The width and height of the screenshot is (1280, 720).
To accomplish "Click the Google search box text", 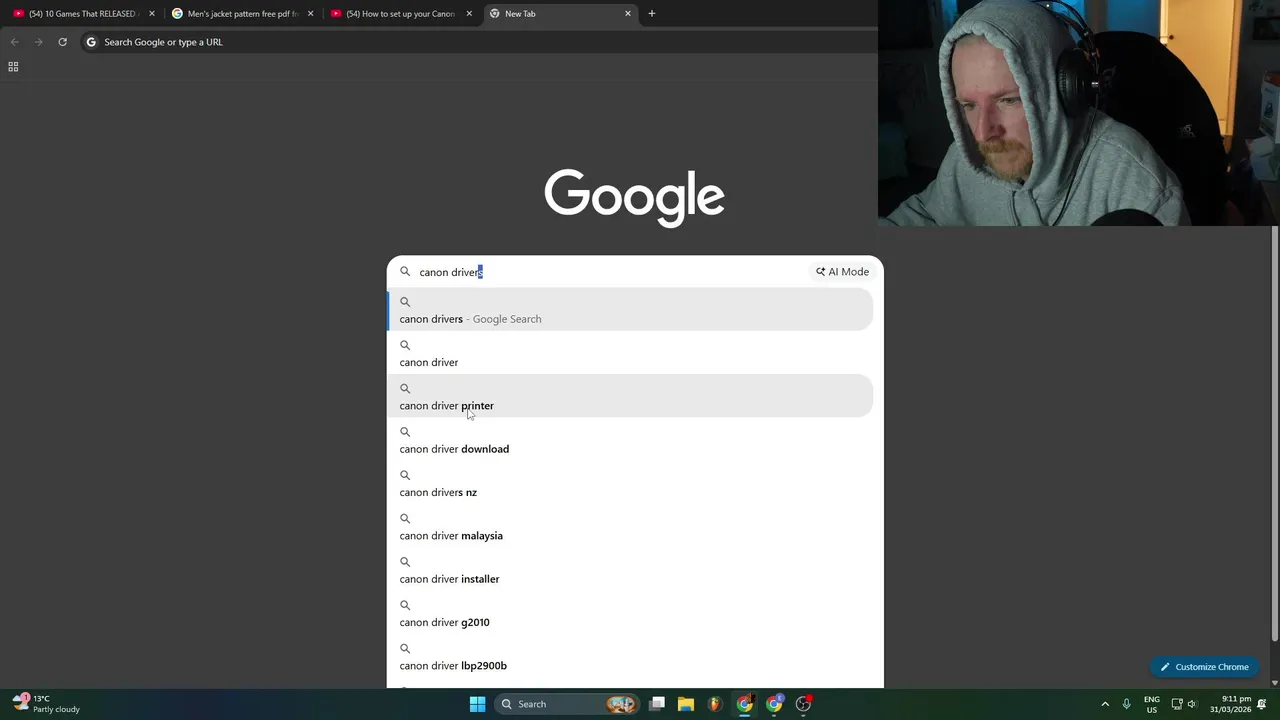I will (451, 272).
